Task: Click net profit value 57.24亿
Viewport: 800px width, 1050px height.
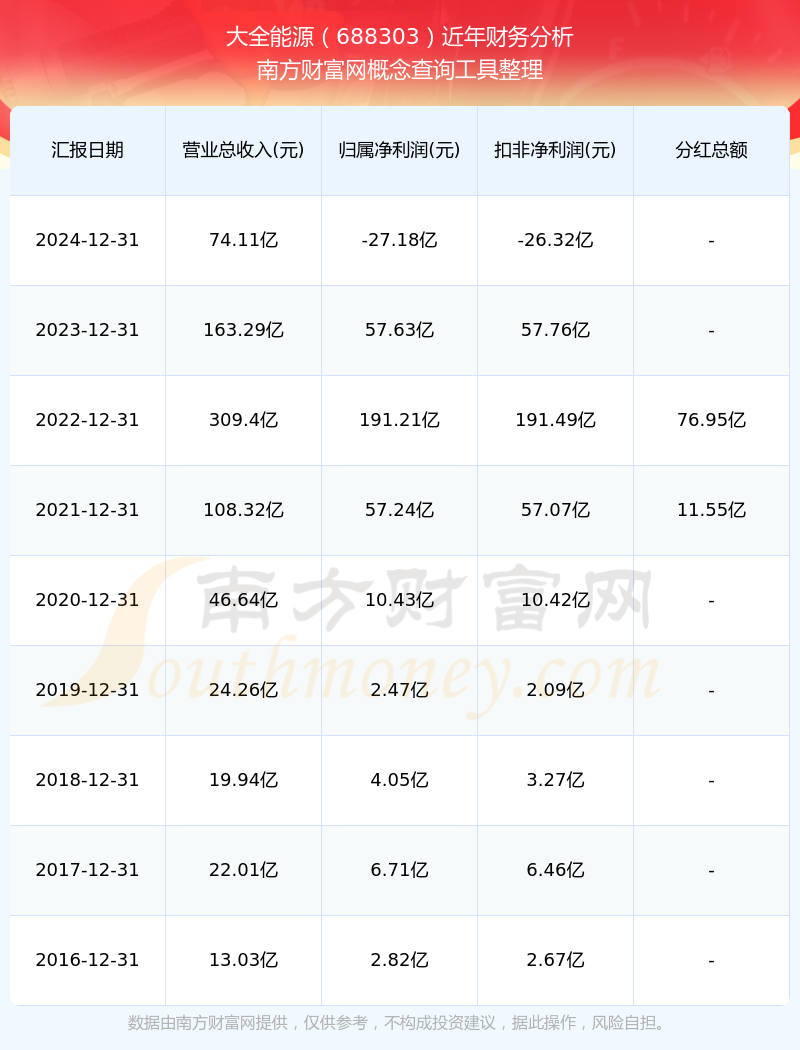Action: tap(400, 510)
